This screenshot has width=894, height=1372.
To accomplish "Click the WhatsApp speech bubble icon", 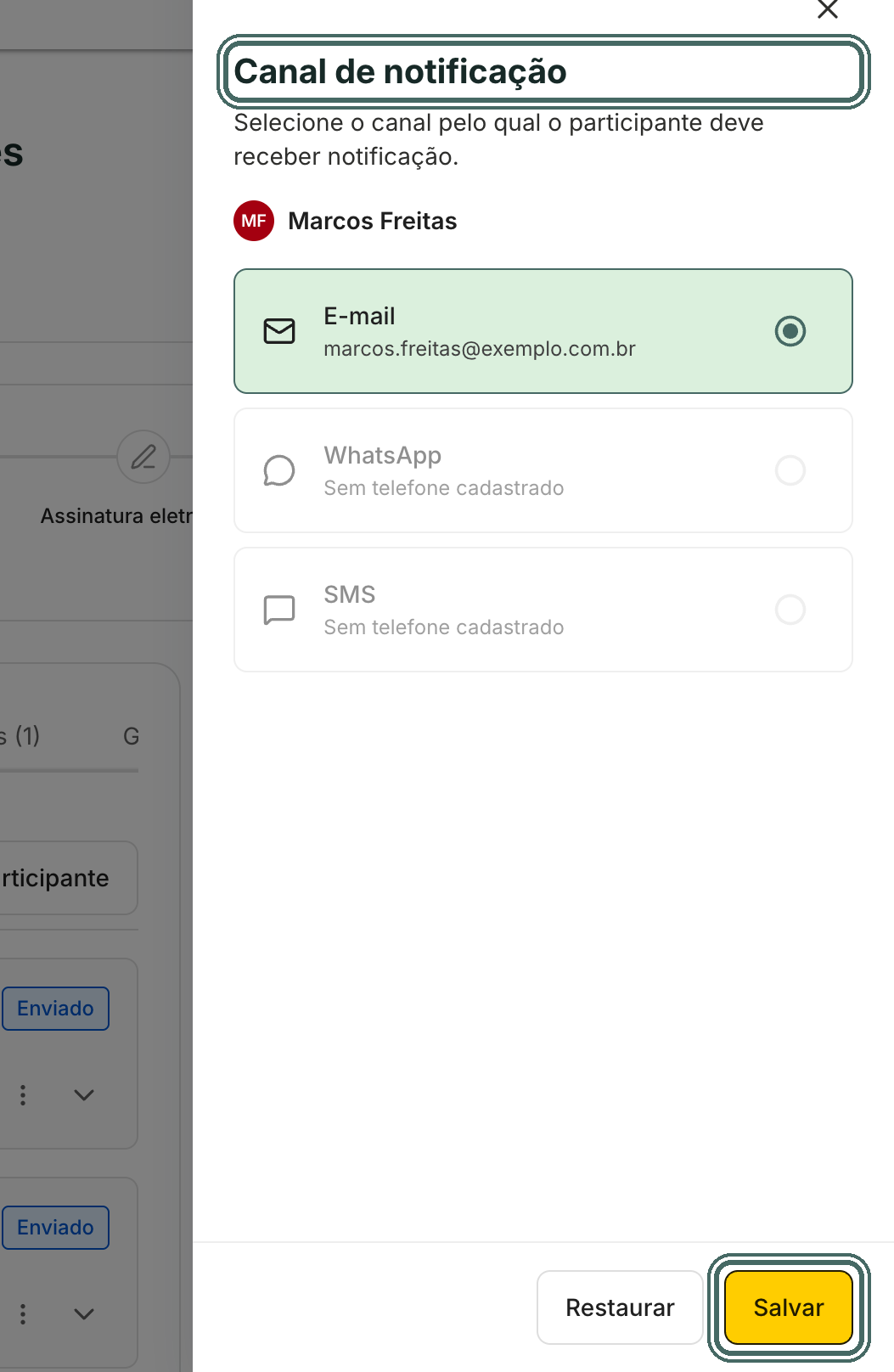I will (x=279, y=470).
